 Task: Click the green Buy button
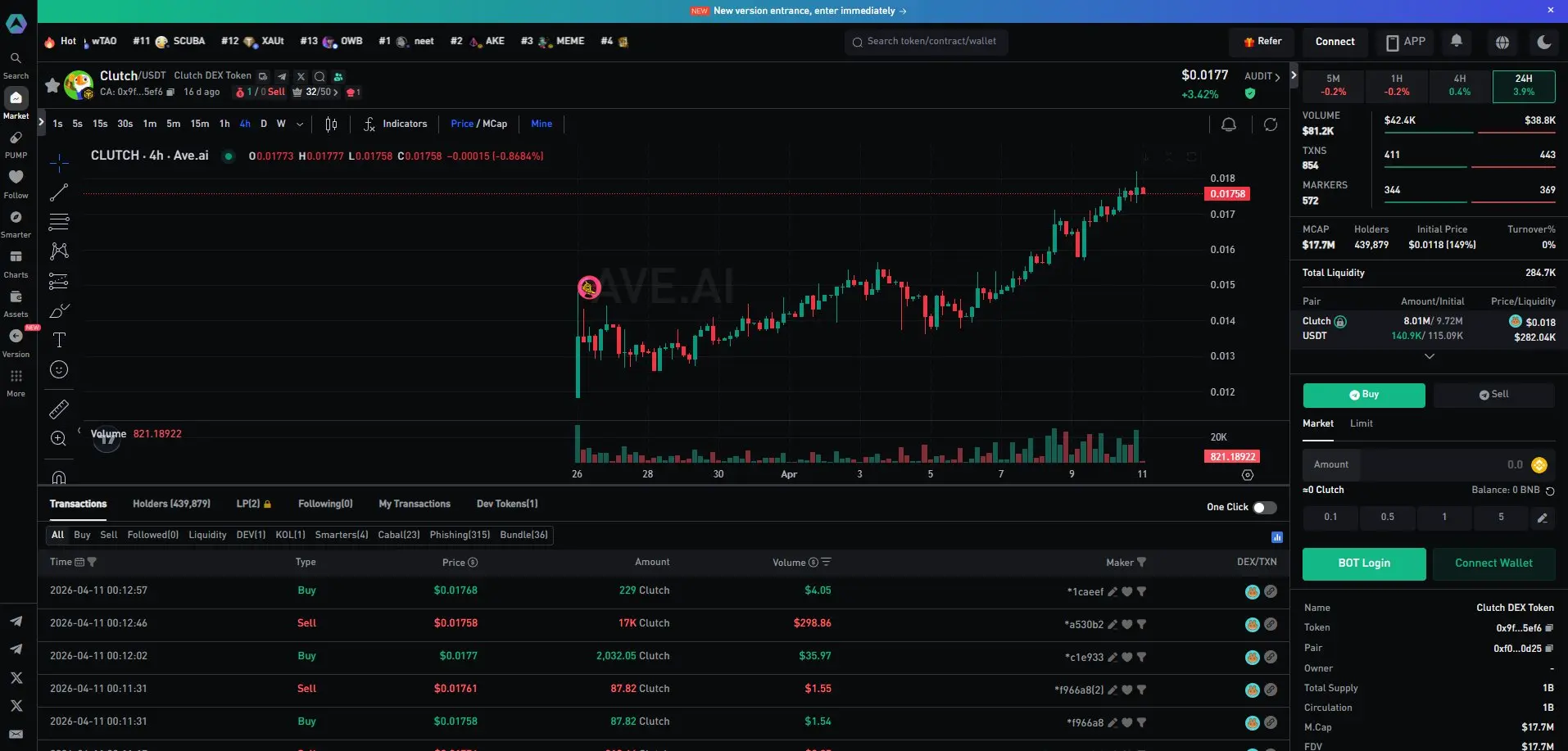click(x=1364, y=395)
